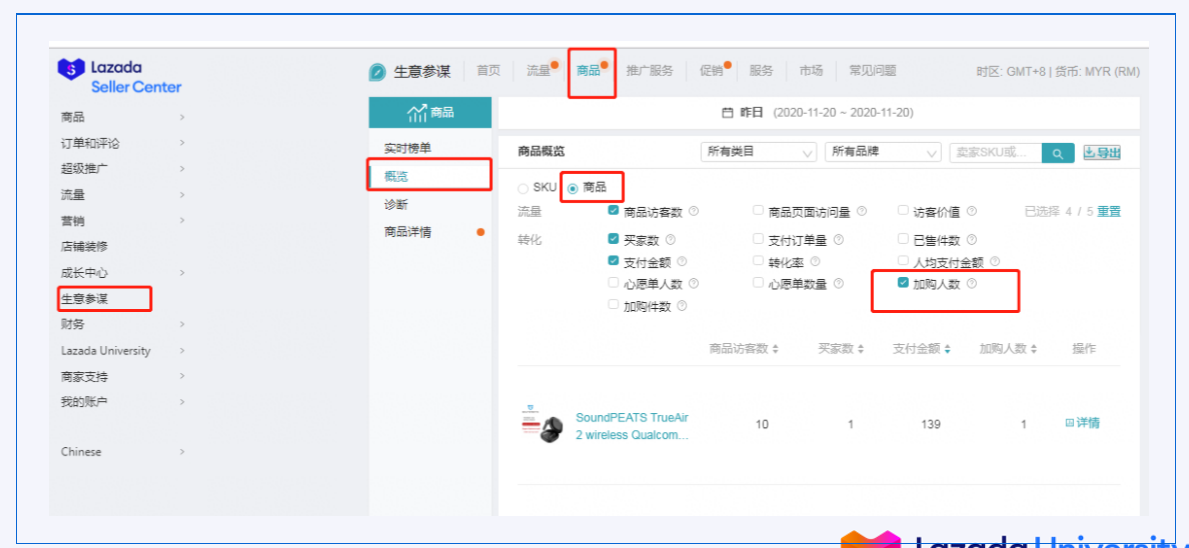Open help icon next to 商品页面访问量
Image resolution: width=1189 pixels, height=548 pixels.
(861, 211)
